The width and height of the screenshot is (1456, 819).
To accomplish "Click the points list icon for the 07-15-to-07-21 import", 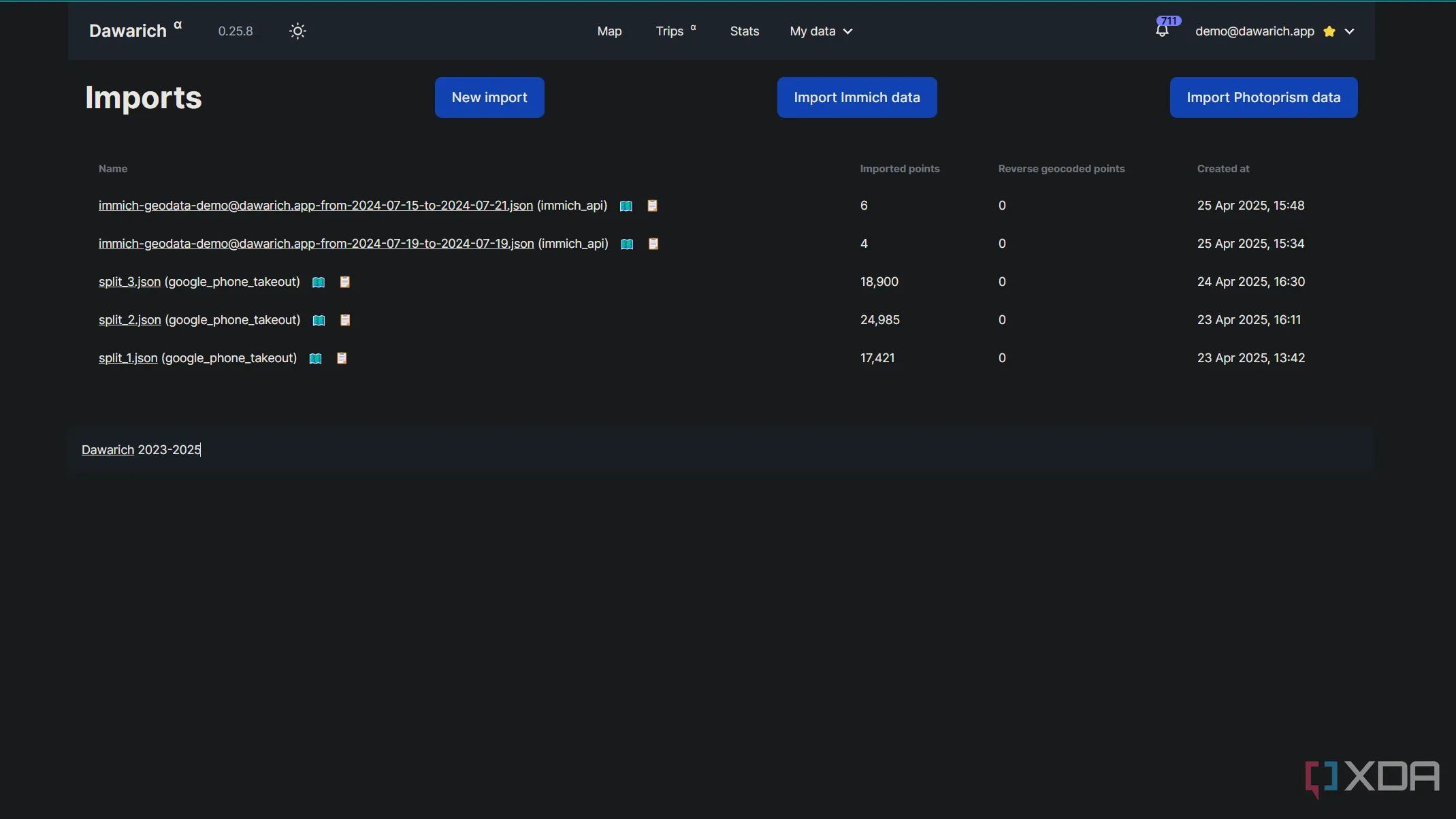I will point(652,206).
